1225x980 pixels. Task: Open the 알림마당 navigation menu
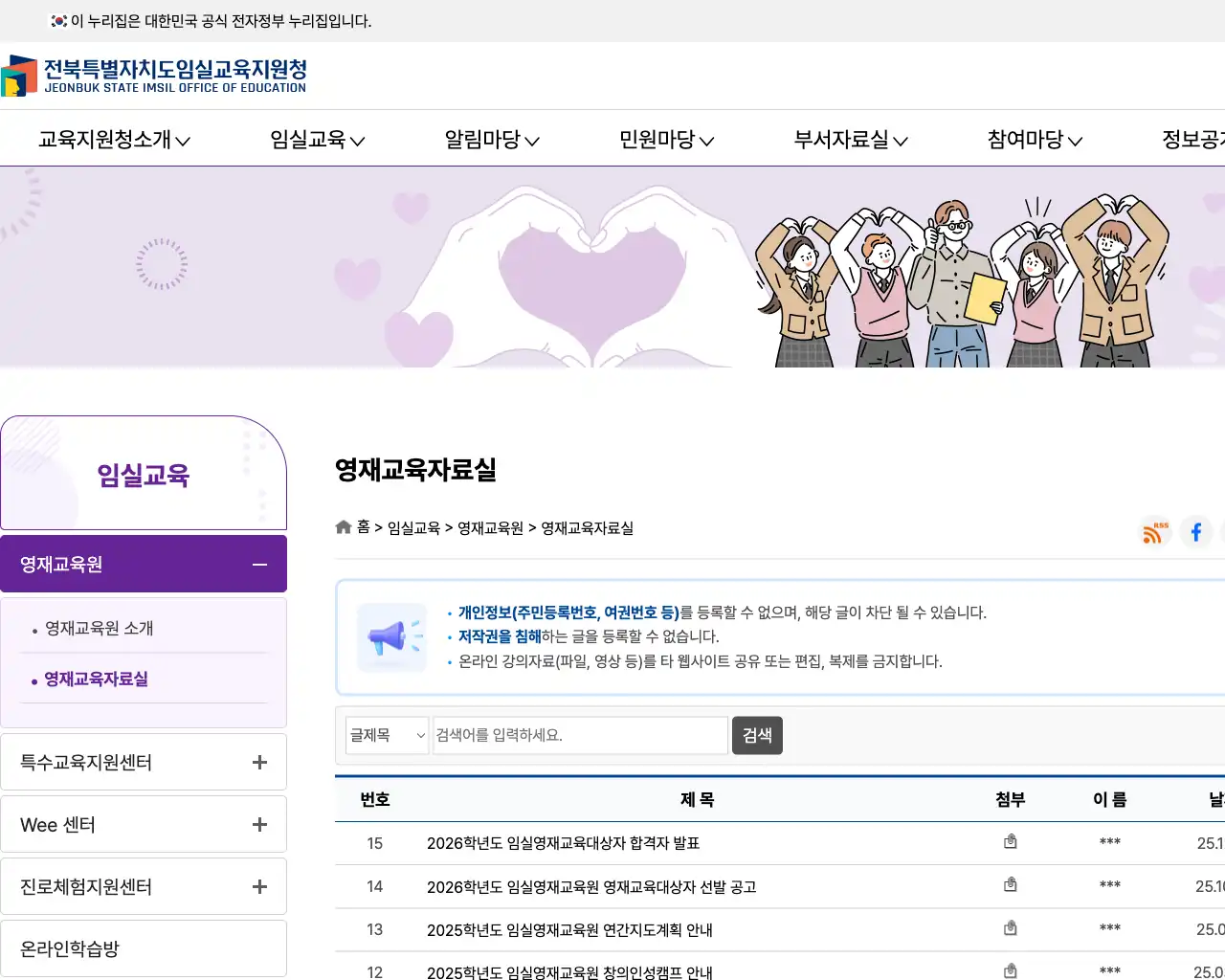(491, 138)
